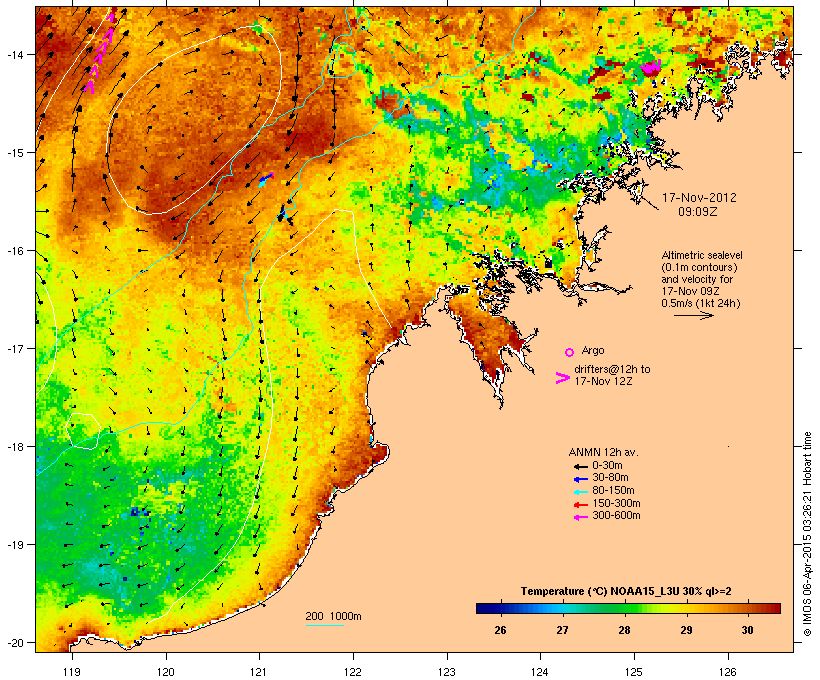
Task: Click the 'ANMN 12h av.' heading
Action: (603, 452)
